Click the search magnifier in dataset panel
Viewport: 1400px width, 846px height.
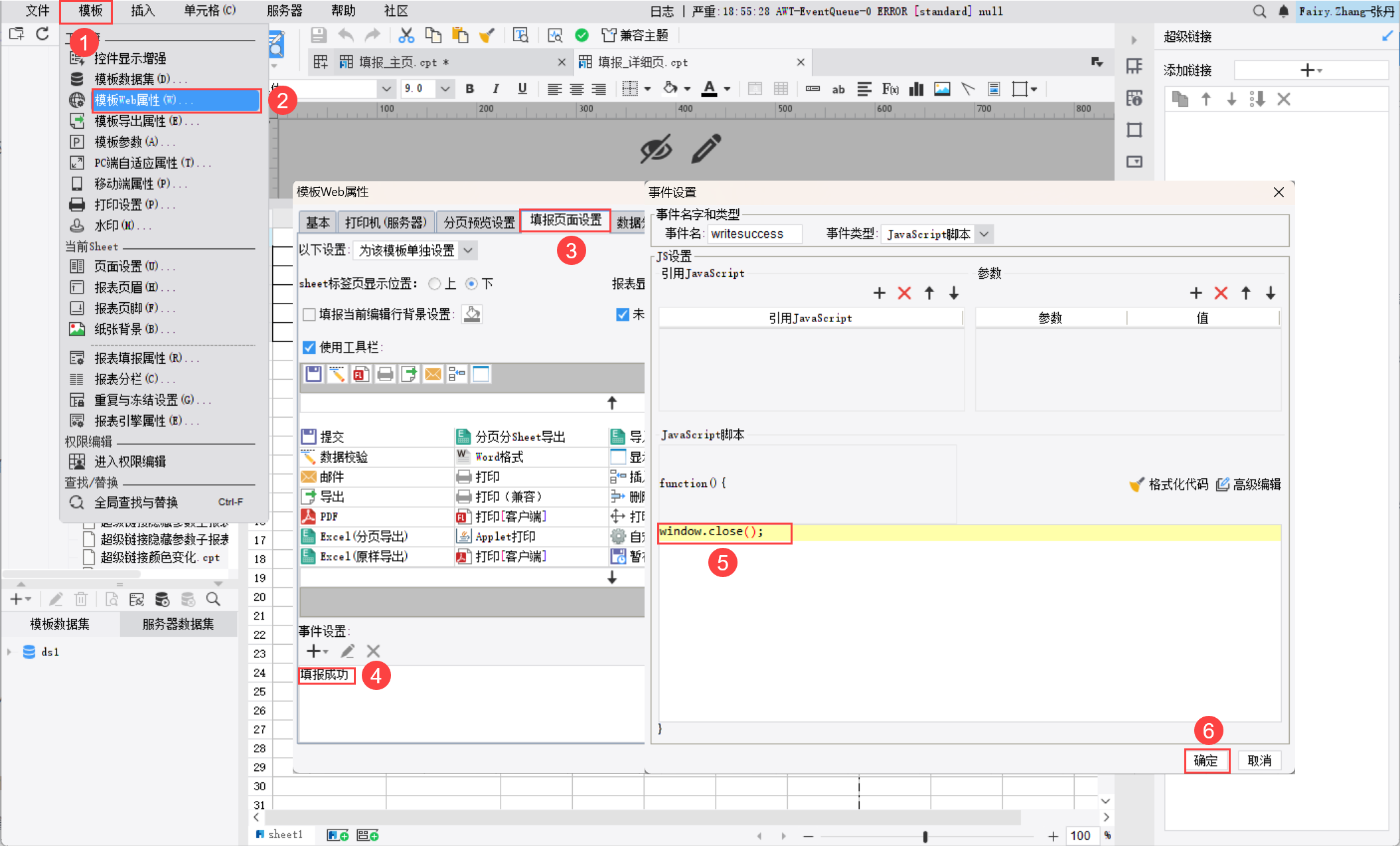[213, 600]
